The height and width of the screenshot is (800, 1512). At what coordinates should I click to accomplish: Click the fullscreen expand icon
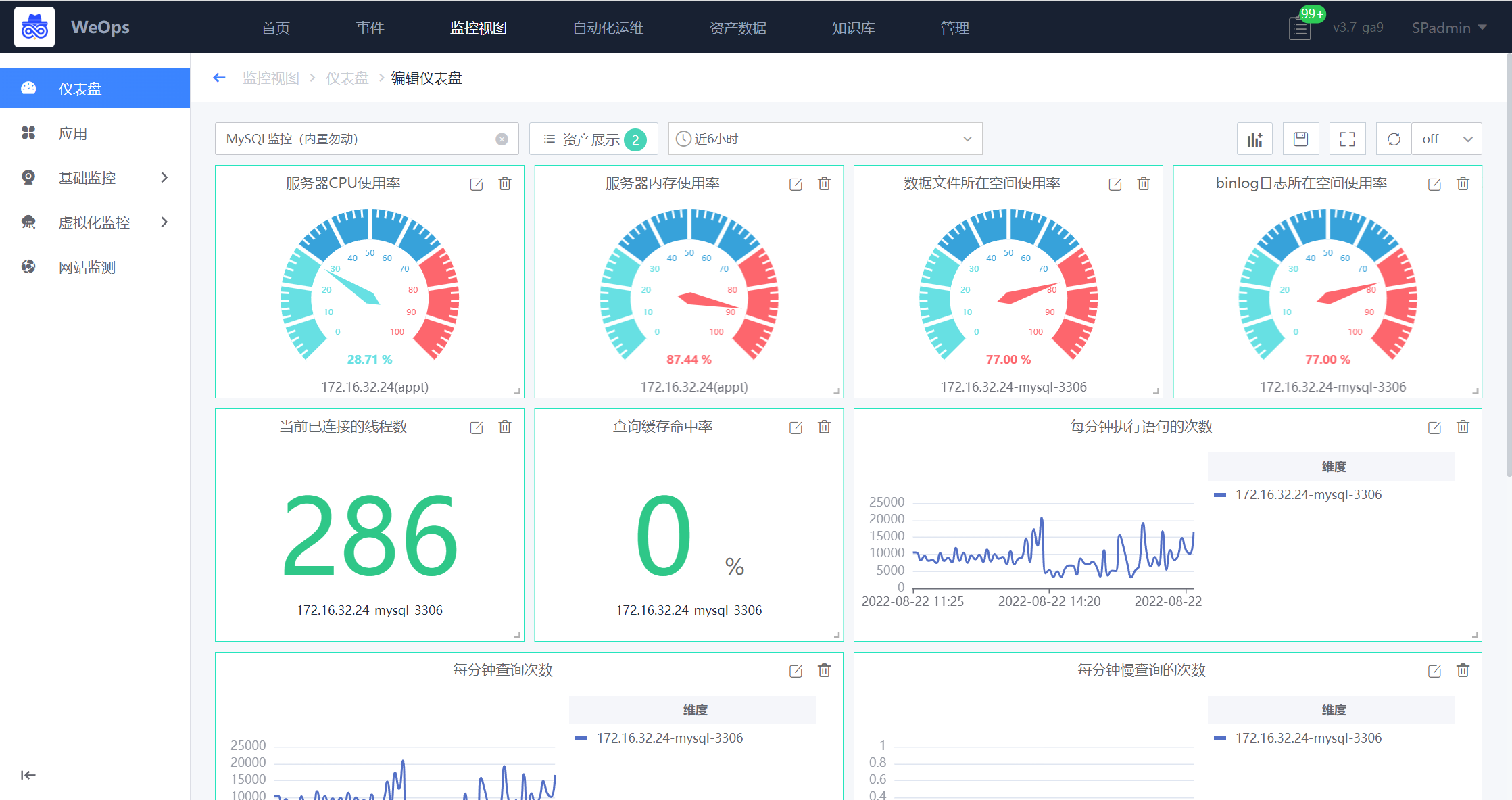pos(1347,139)
